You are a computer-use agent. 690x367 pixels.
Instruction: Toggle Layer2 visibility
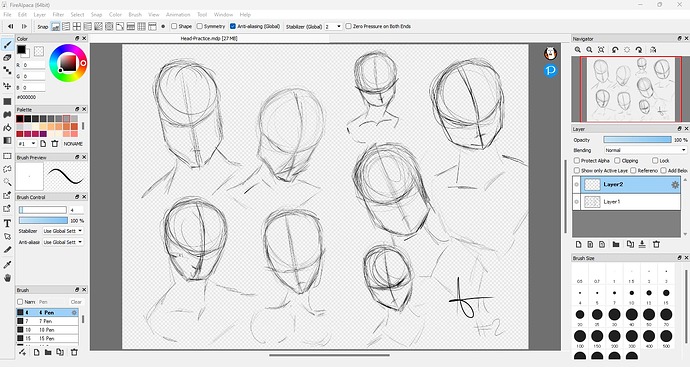576,185
